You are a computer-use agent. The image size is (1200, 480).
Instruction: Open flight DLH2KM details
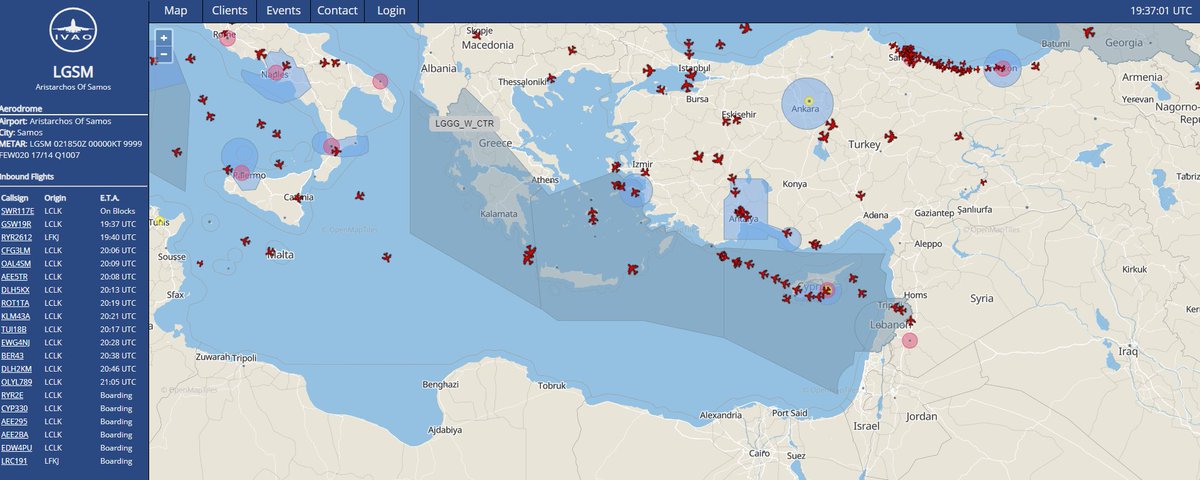click(16, 368)
